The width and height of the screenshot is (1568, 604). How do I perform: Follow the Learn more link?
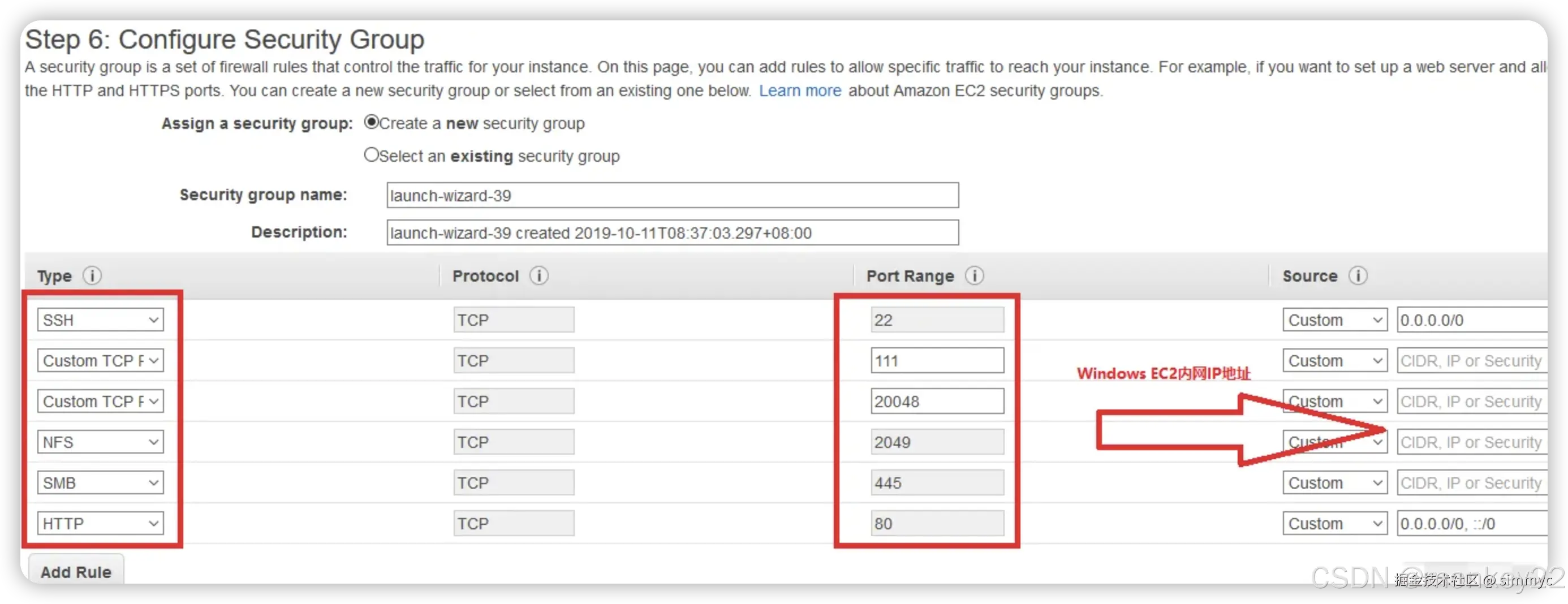pos(800,90)
